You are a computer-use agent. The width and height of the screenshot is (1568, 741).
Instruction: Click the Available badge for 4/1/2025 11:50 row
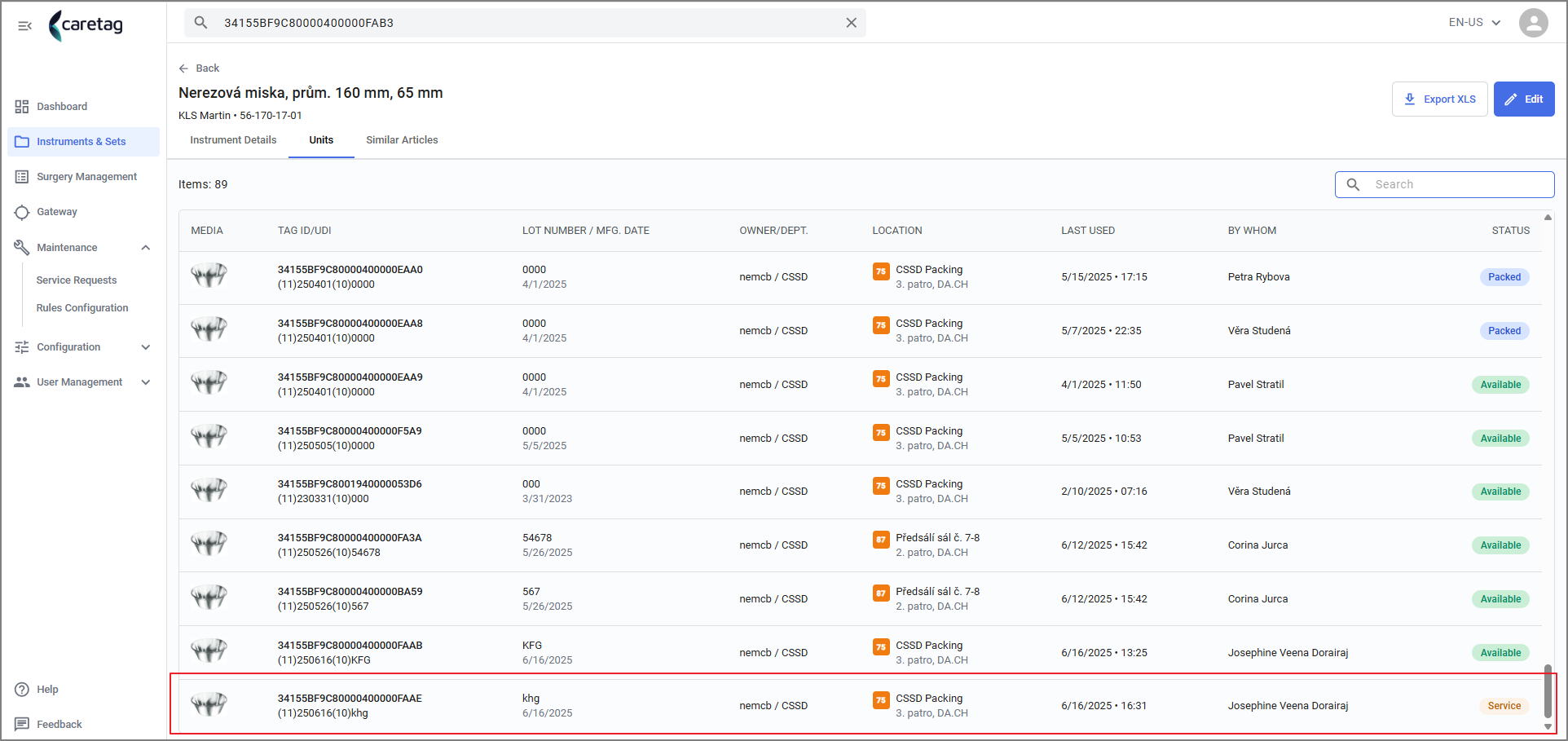pyautogui.click(x=1500, y=385)
